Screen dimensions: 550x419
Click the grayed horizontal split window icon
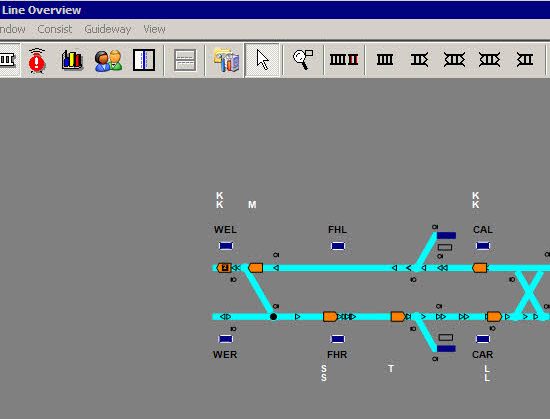(x=185, y=60)
